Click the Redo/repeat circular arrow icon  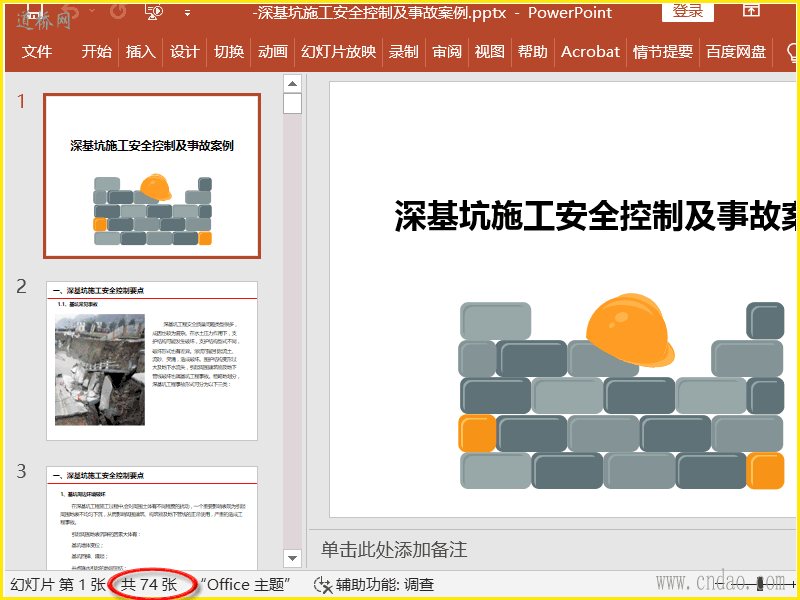[118, 10]
